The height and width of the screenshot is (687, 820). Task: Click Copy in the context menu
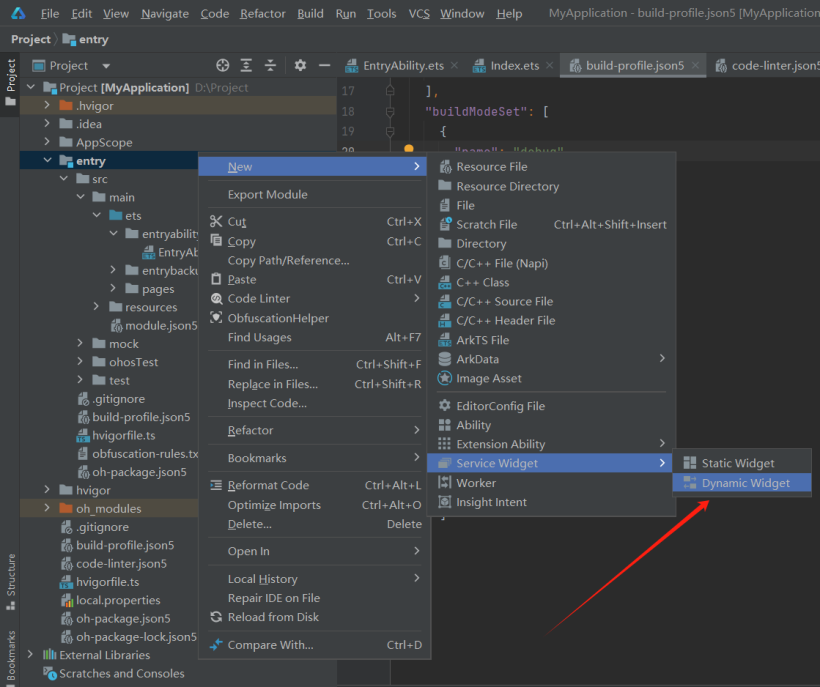click(315, 241)
